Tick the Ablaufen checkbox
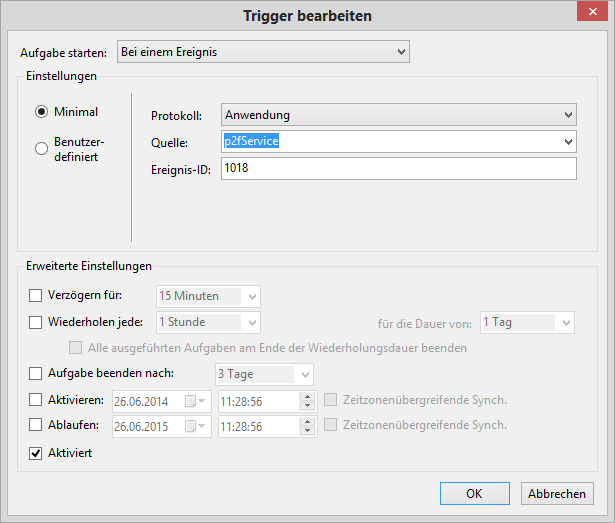This screenshot has width=615, height=523. pyautogui.click(x=36, y=425)
